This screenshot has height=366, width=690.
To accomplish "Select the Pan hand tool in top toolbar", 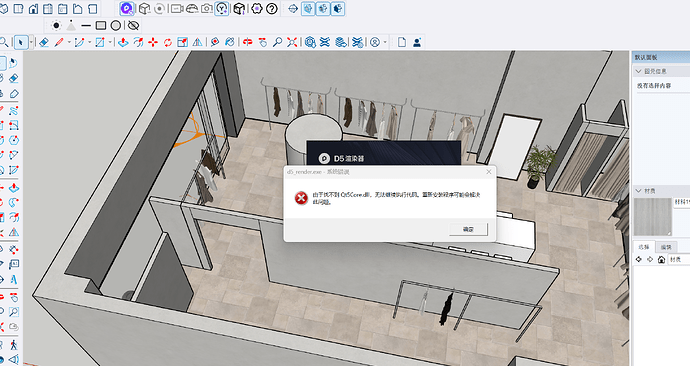I will point(263,42).
